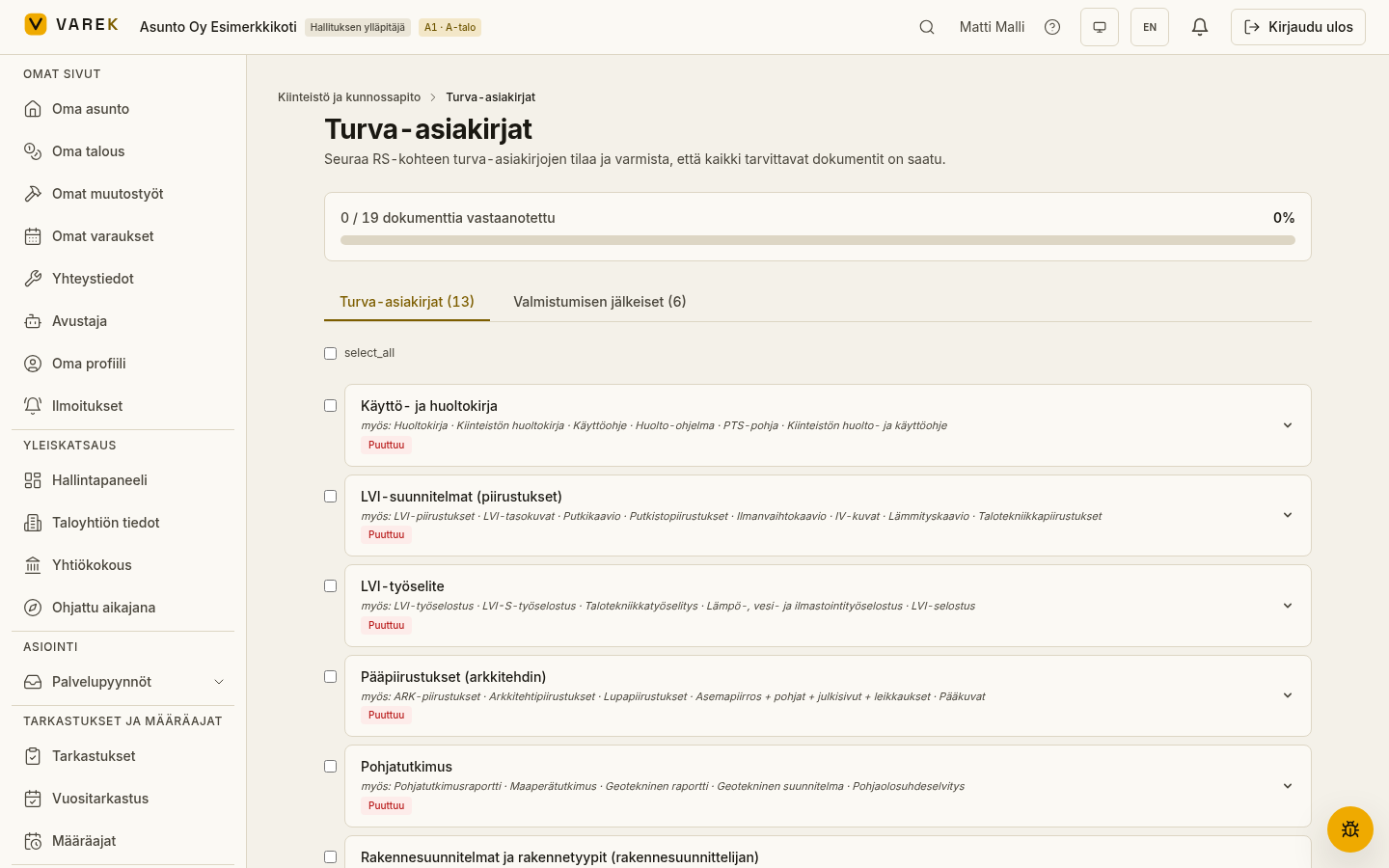Open the help question mark icon
Screen dimensions: 1389x868
tap(1052, 27)
